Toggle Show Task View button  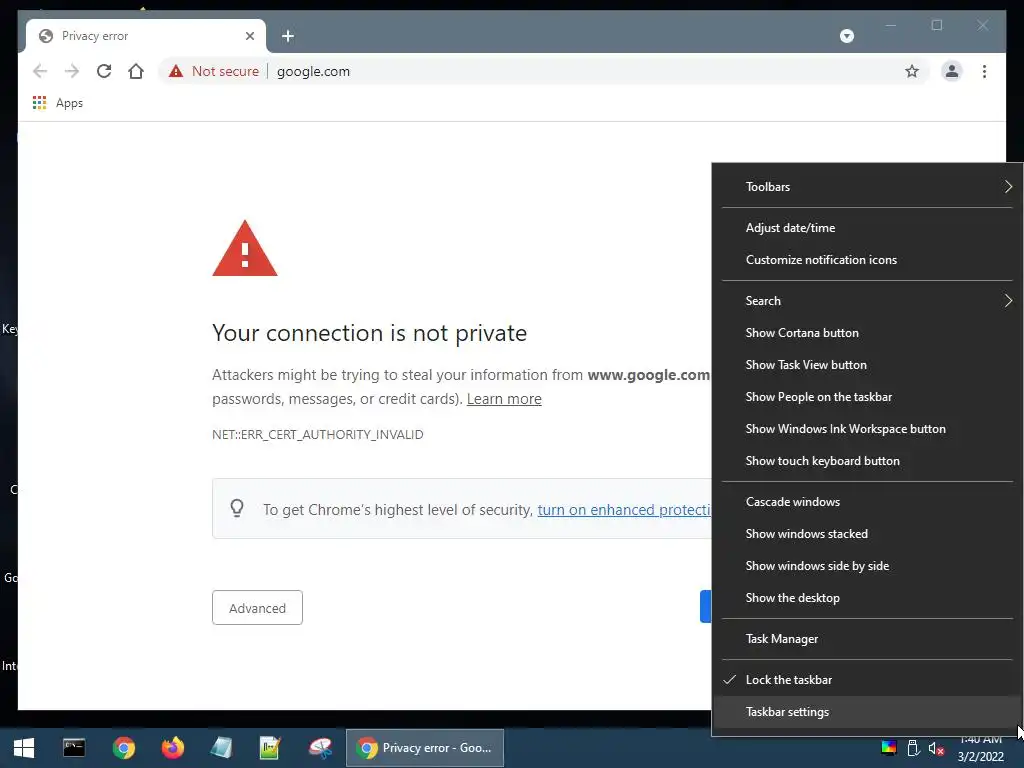[867, 365]
